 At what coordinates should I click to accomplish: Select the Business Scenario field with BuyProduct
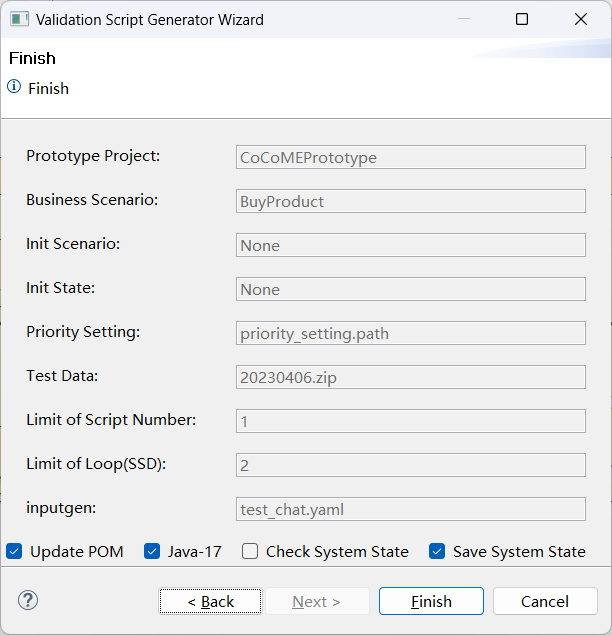coord(410,201)
